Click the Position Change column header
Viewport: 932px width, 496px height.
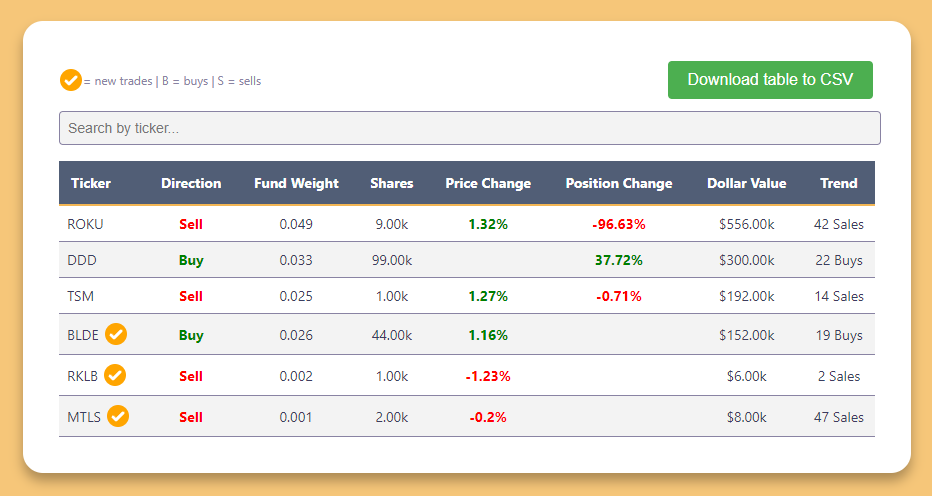pyautogui.click(x=619, y=183)
